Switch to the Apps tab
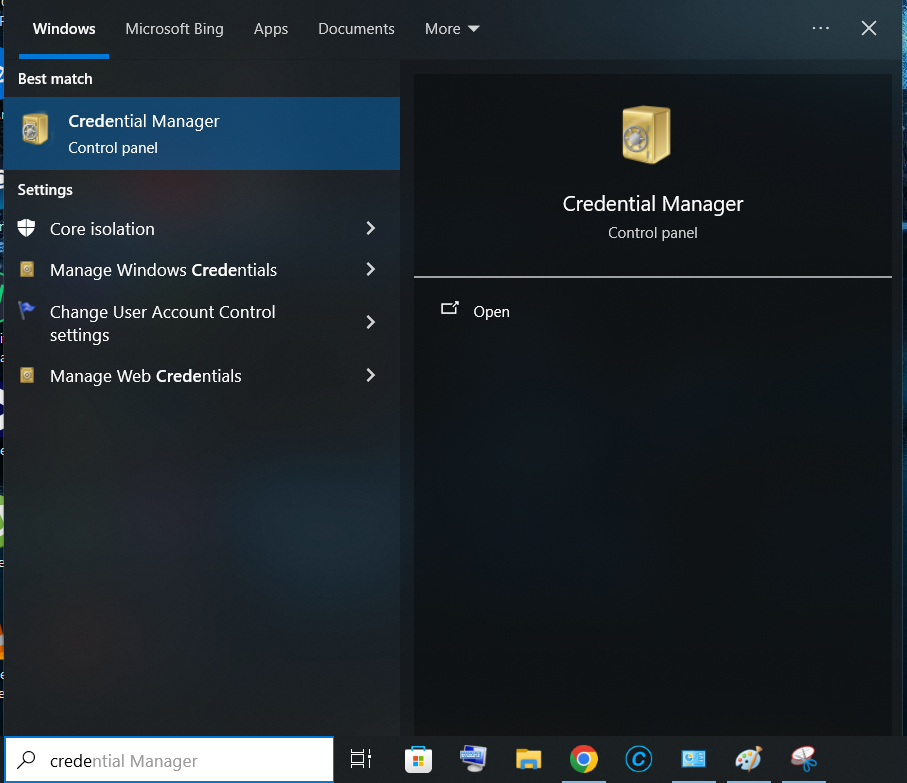 [270, 29]
